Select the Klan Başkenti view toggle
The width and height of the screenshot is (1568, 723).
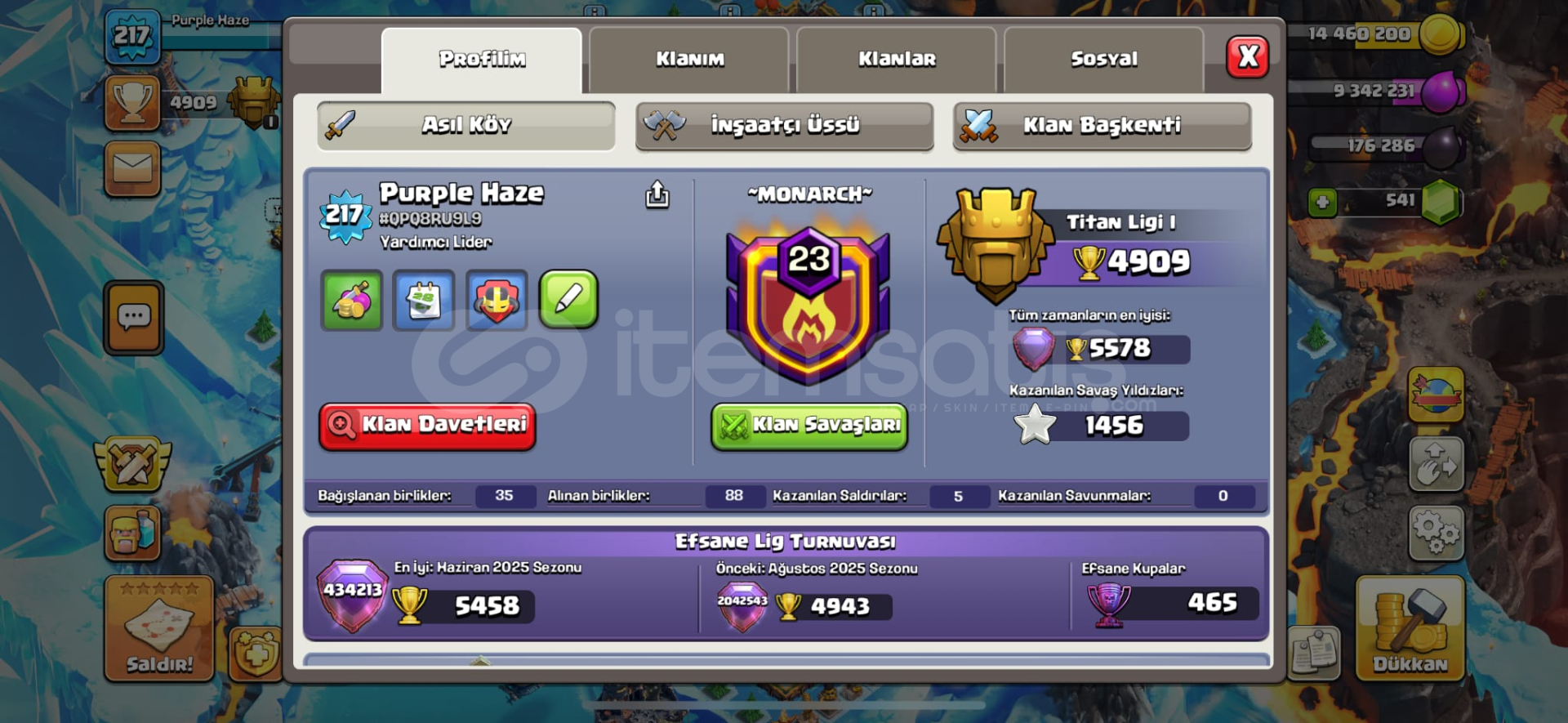[x=1102, y=126]
